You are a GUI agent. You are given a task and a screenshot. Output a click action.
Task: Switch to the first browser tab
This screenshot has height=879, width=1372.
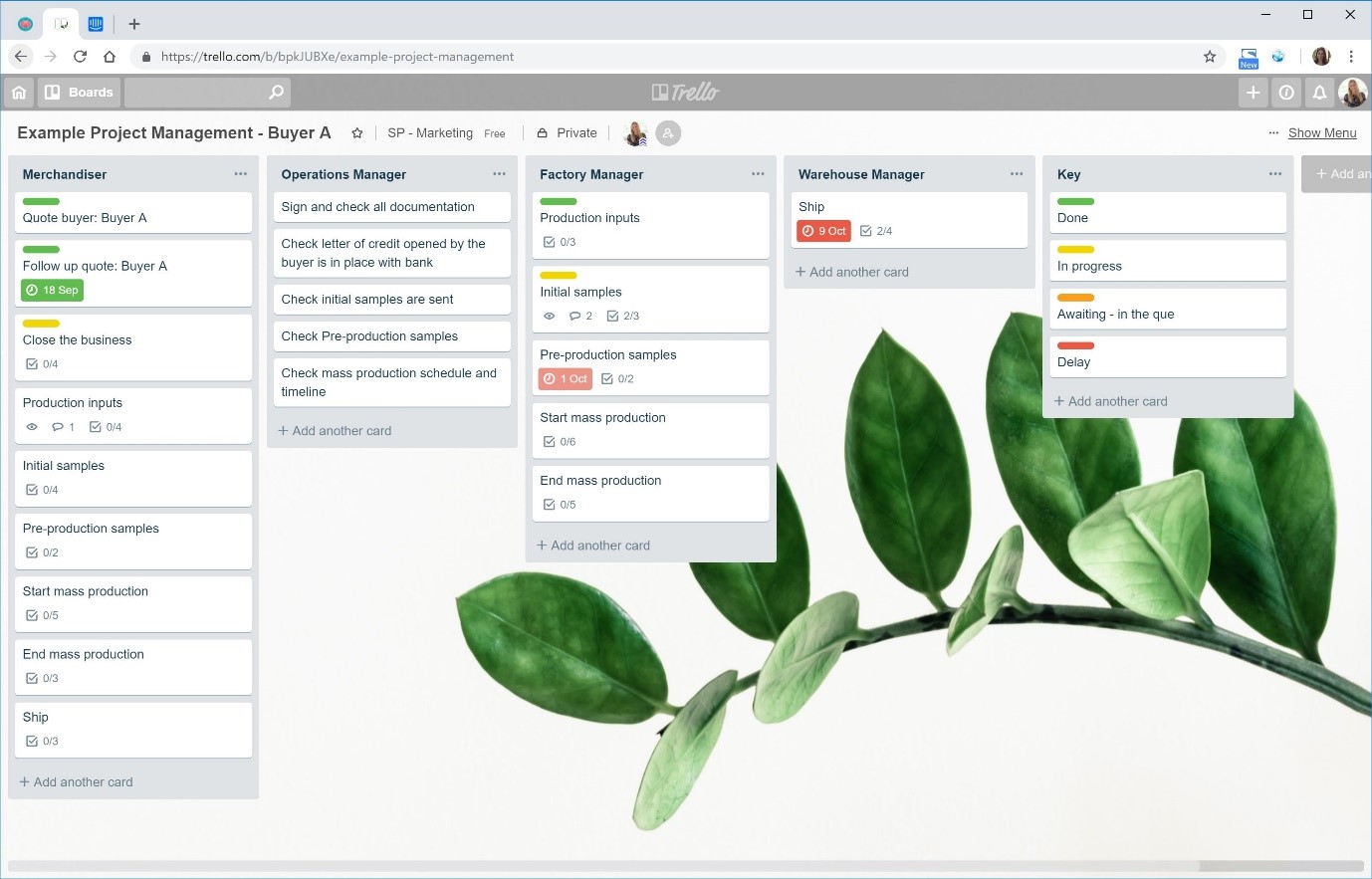(25, 24)
